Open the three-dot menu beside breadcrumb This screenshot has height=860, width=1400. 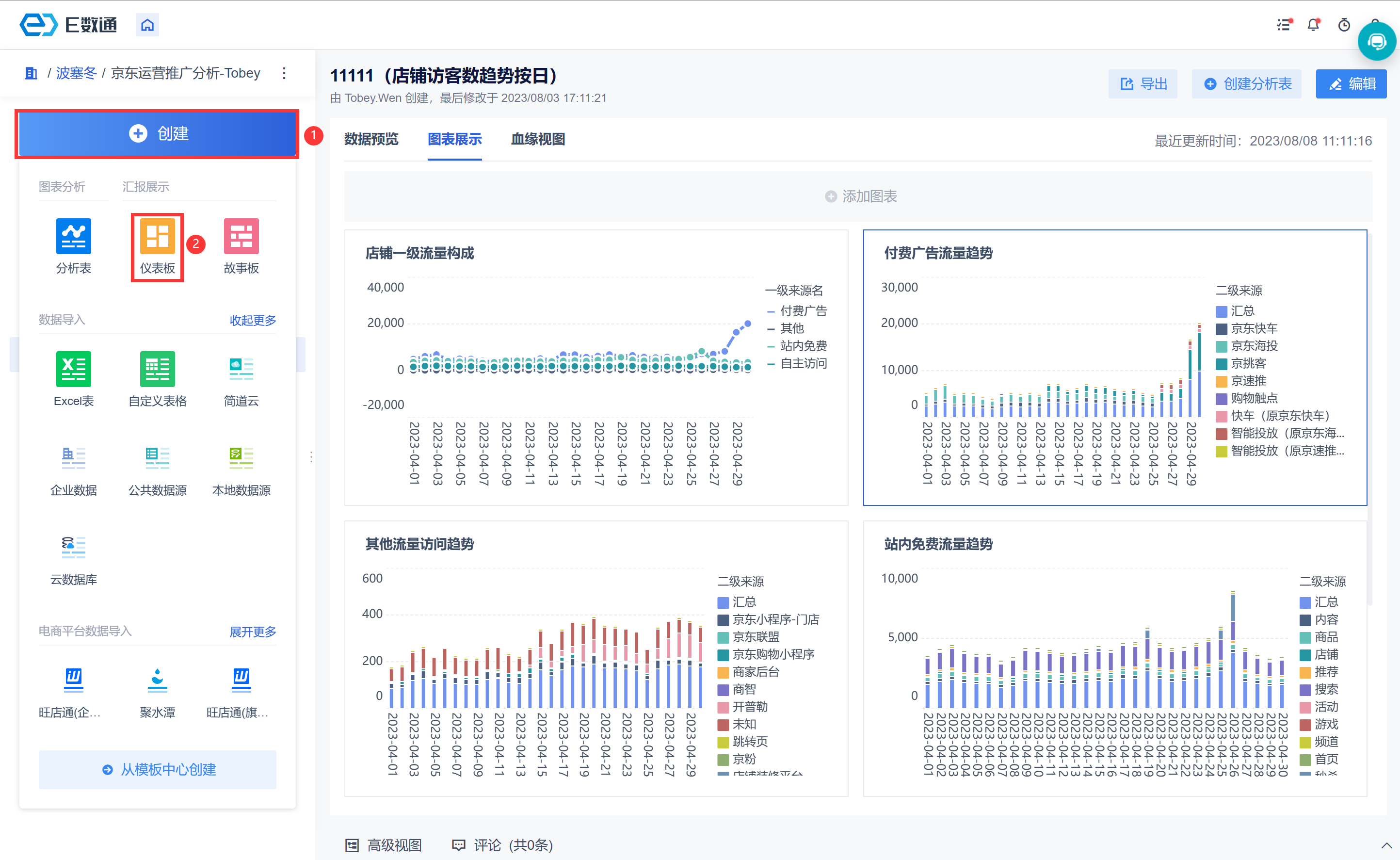tap(284, 73)
